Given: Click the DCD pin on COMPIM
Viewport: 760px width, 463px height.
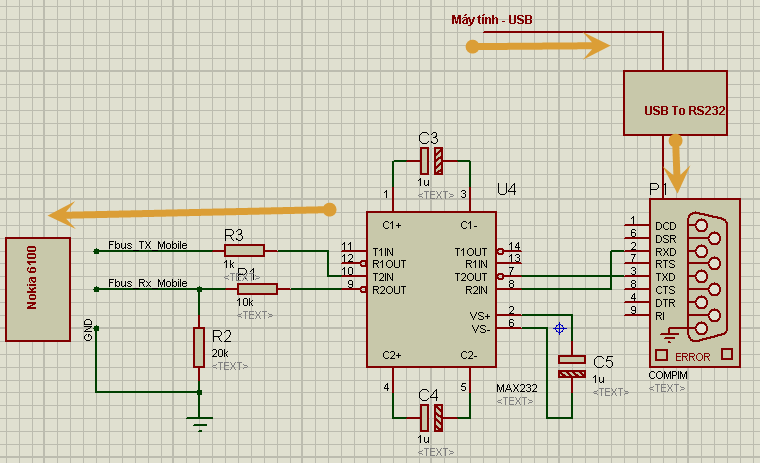Looking at the screenshot, I should (x=665, y=226).
